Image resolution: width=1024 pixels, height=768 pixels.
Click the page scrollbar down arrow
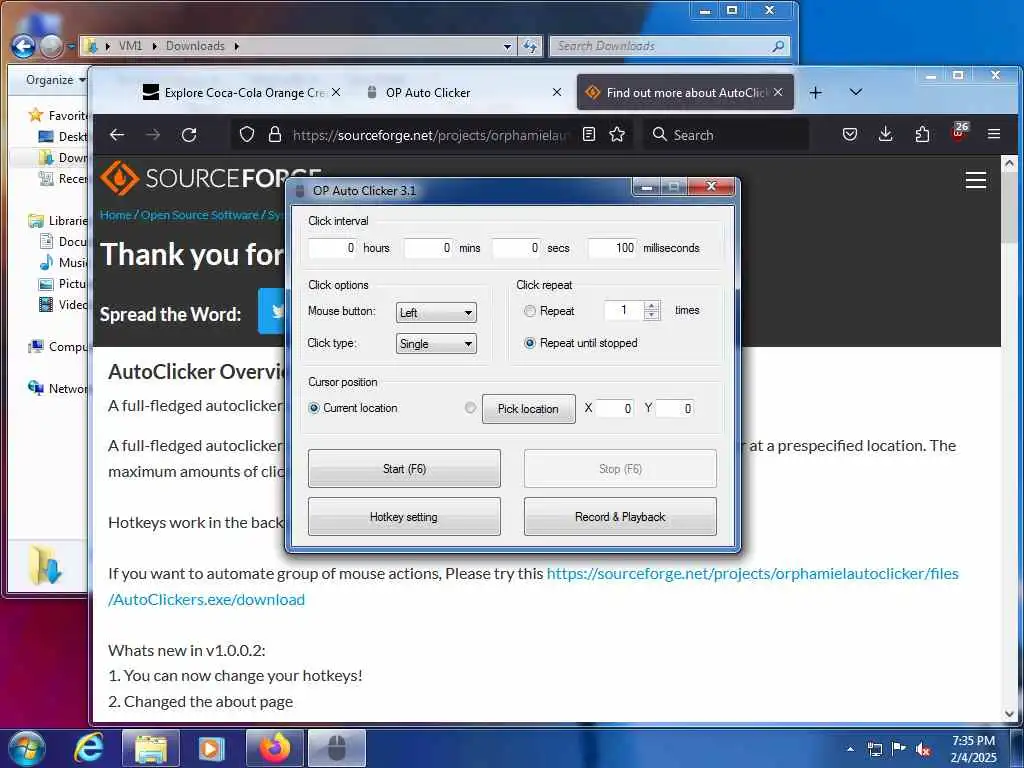click(x=1009, y=714)
